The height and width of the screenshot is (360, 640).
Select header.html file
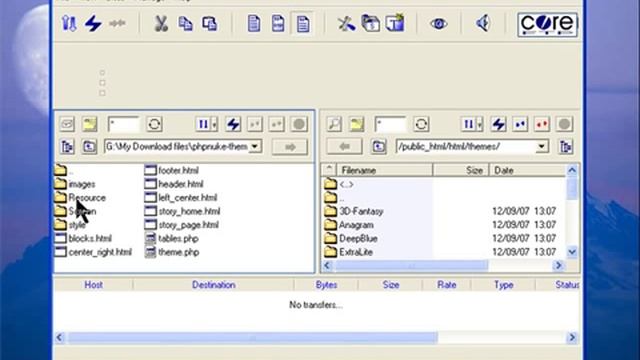(x=174, y=184)
